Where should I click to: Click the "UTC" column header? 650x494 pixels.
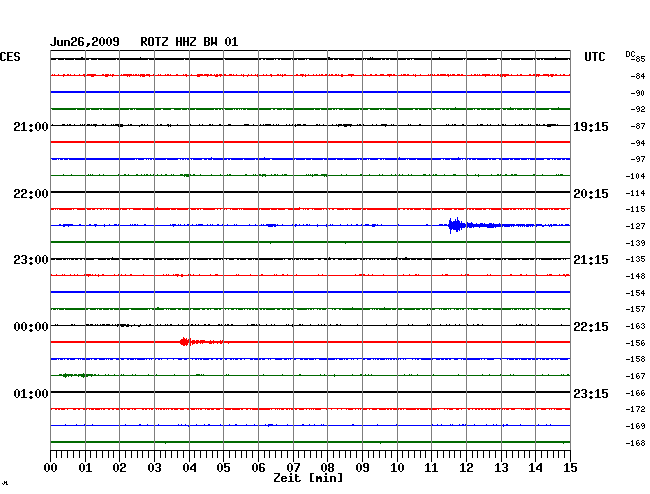click(594, 57)
